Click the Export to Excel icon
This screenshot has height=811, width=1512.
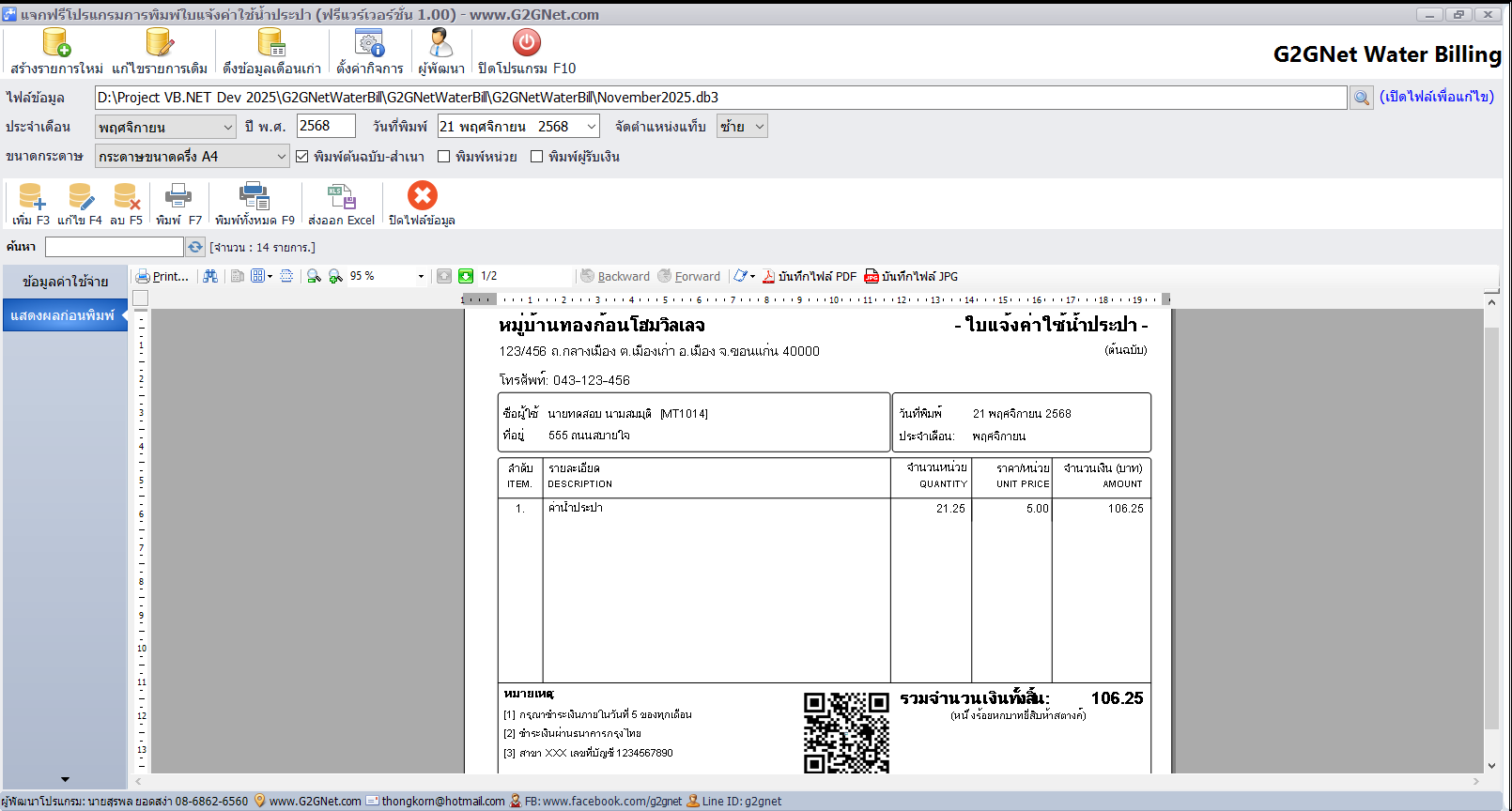[341, 196]
